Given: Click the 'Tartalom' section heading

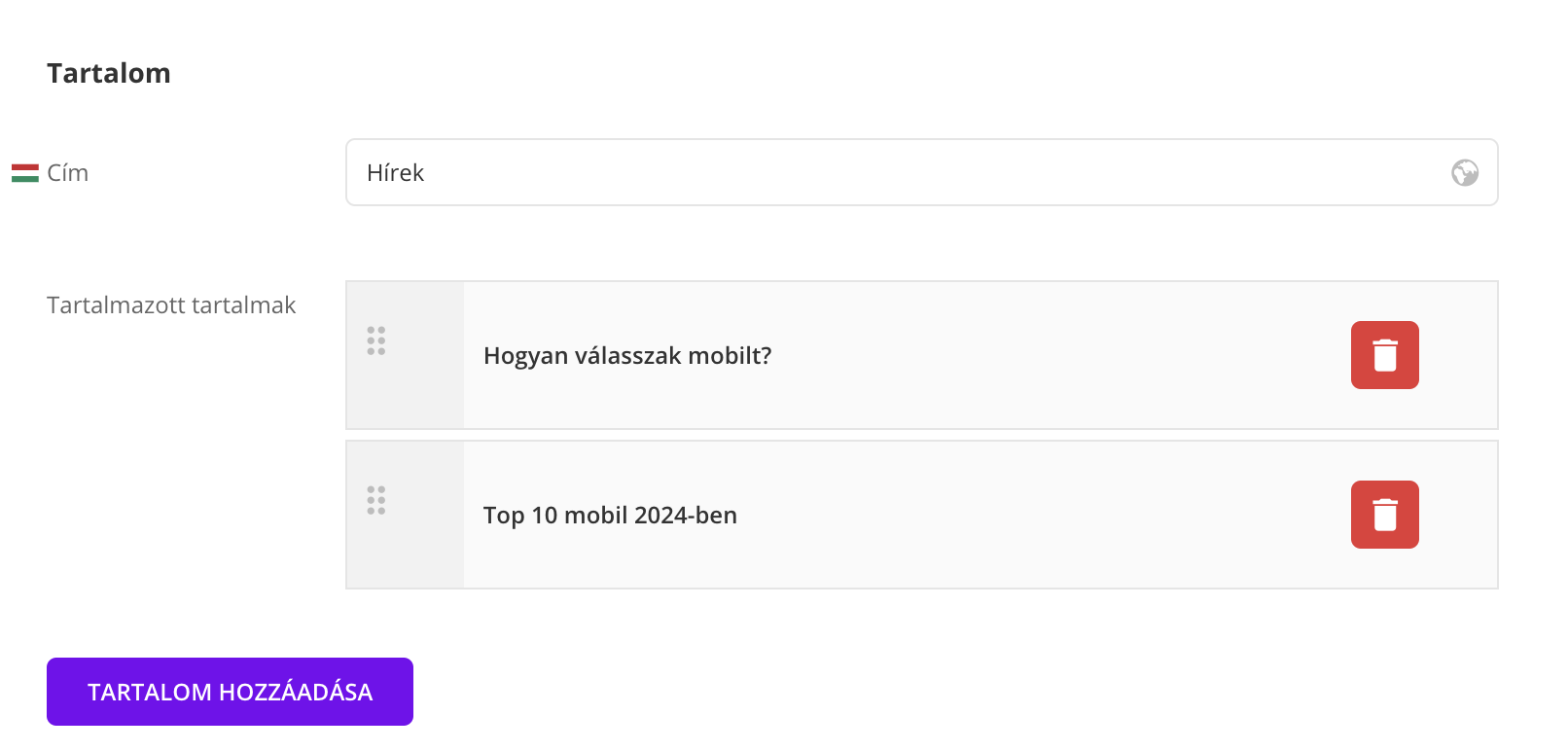Looking at the screenshot, I should coord(109,74).
